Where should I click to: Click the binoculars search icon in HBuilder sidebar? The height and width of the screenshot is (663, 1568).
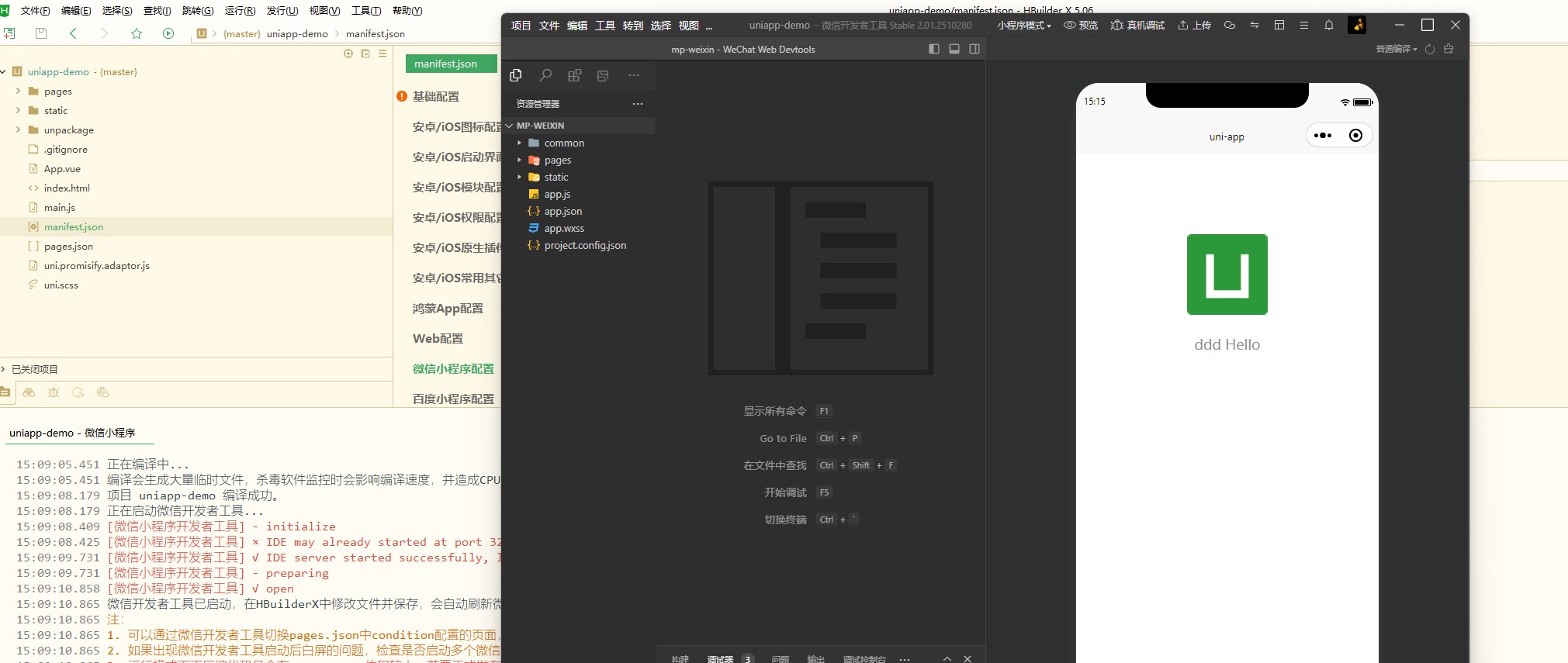pos(29,392)
